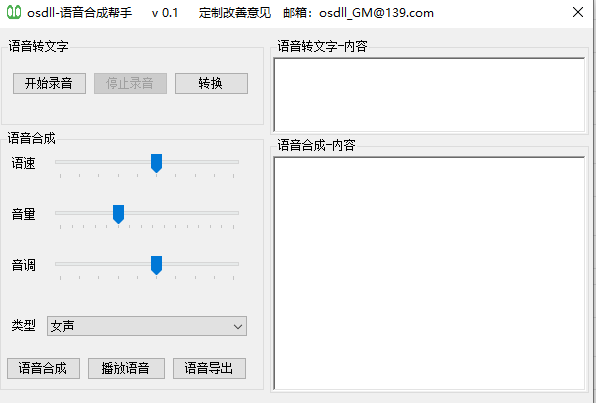
Task: Click the green osdll app icon
Action: [x=14, y=13]
